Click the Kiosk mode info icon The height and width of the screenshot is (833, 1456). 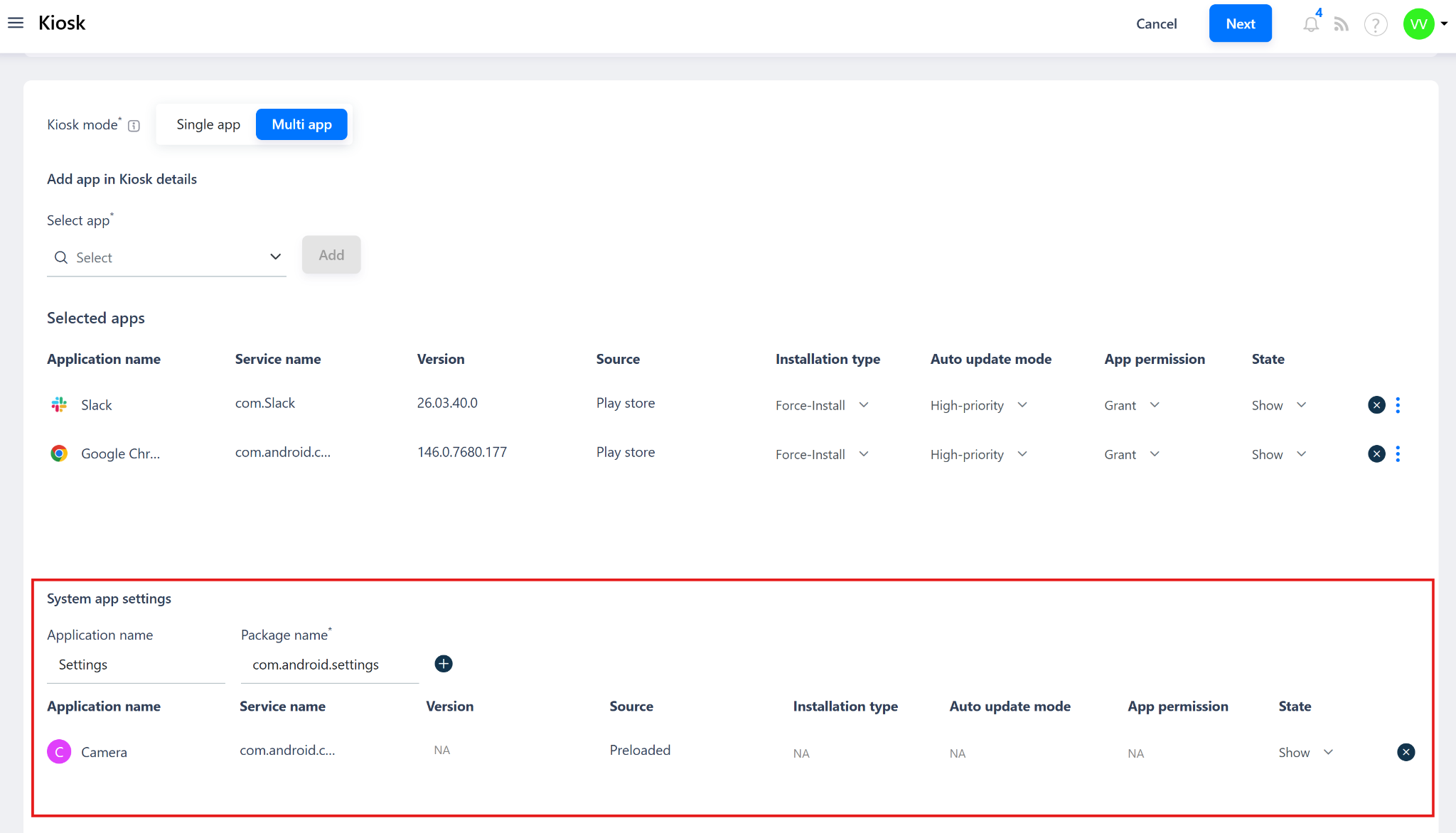click(x=134, y=126)
